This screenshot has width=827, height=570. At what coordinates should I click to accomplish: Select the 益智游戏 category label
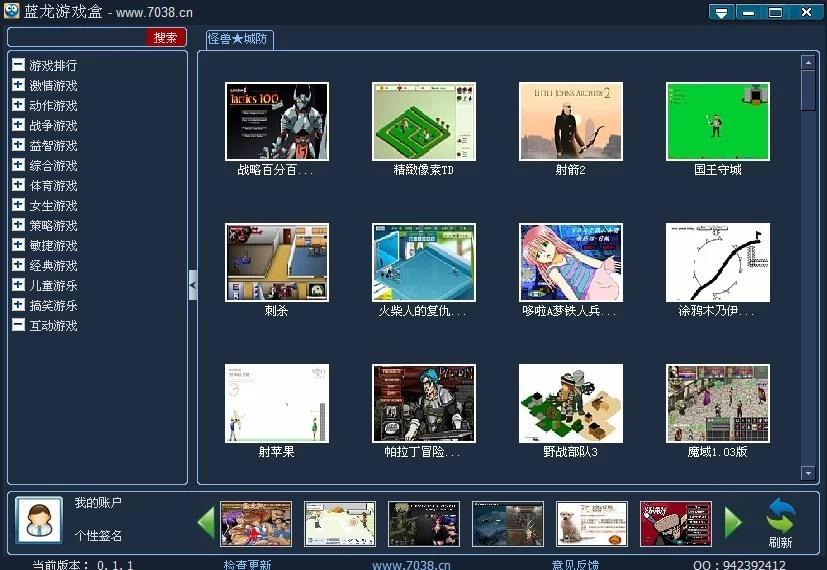[53, 145]
